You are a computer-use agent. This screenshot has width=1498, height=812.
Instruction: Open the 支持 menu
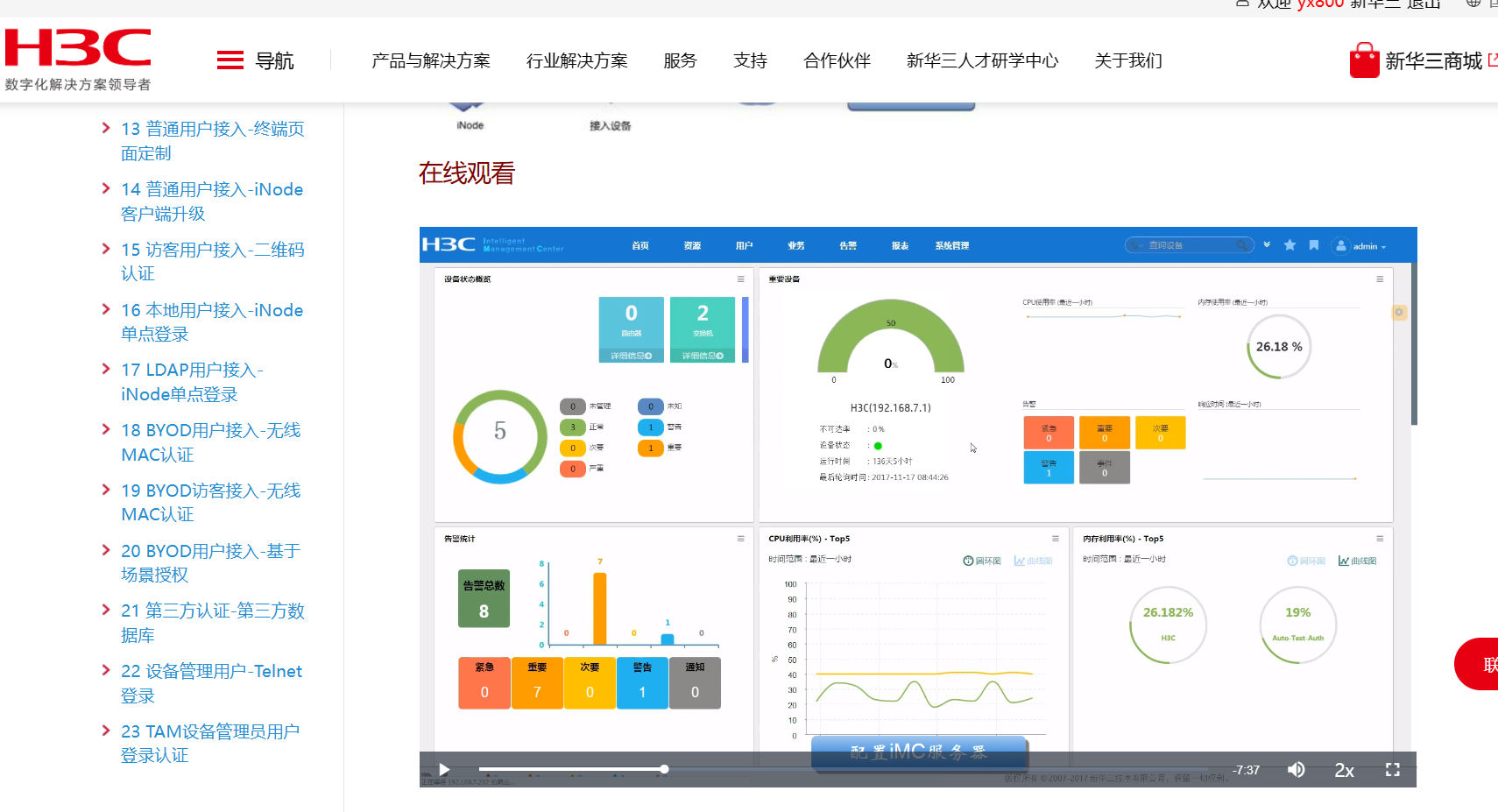pyautogui.click(x=750, y=60)
